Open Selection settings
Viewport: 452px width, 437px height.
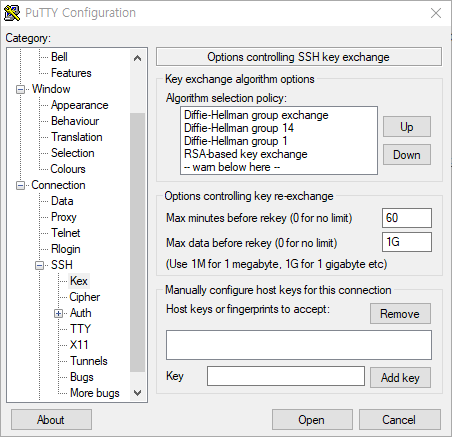coord(73,153)
